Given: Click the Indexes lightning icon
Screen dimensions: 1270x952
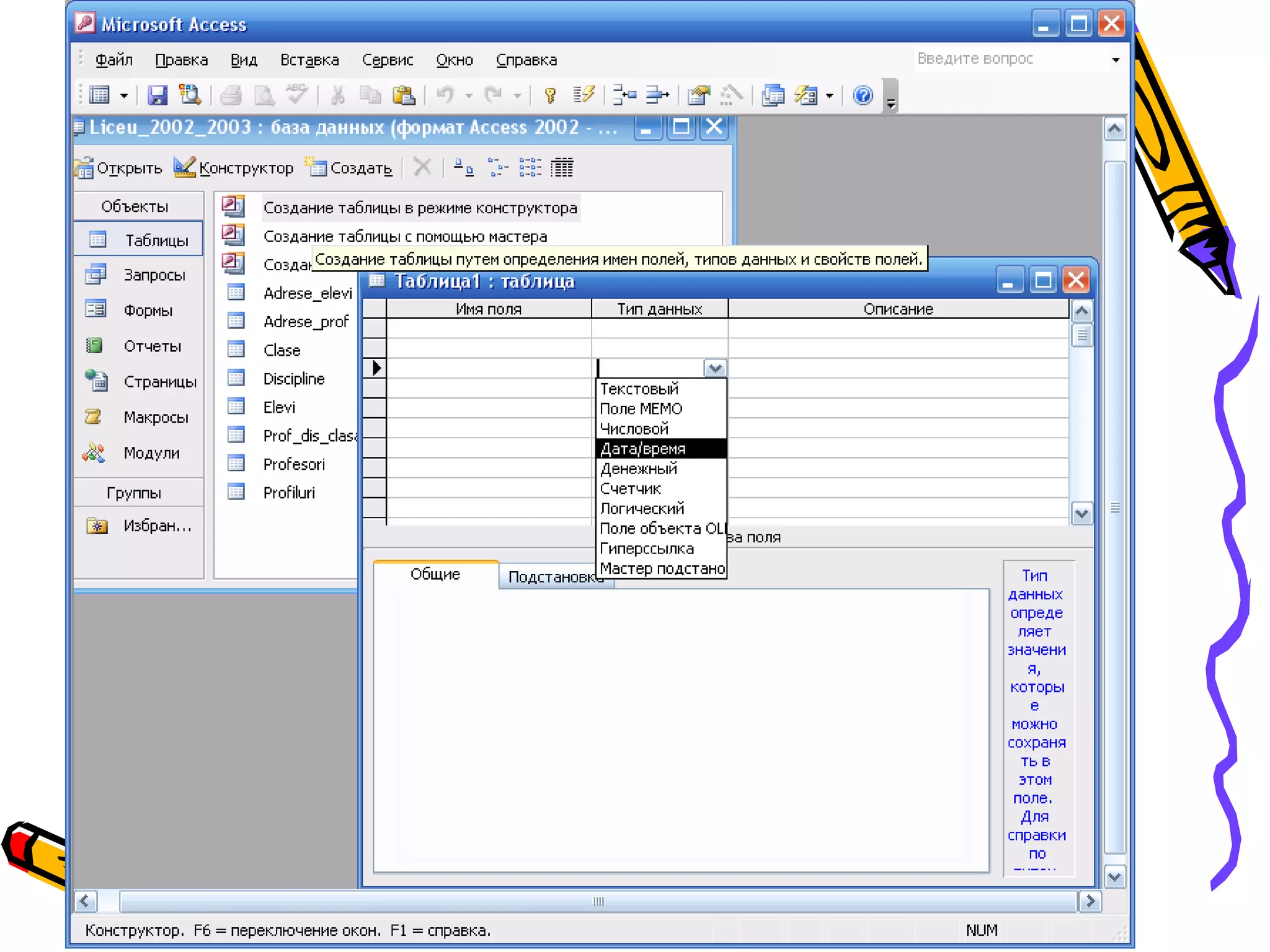Looking at the screenshot, I should coord(584,95).
